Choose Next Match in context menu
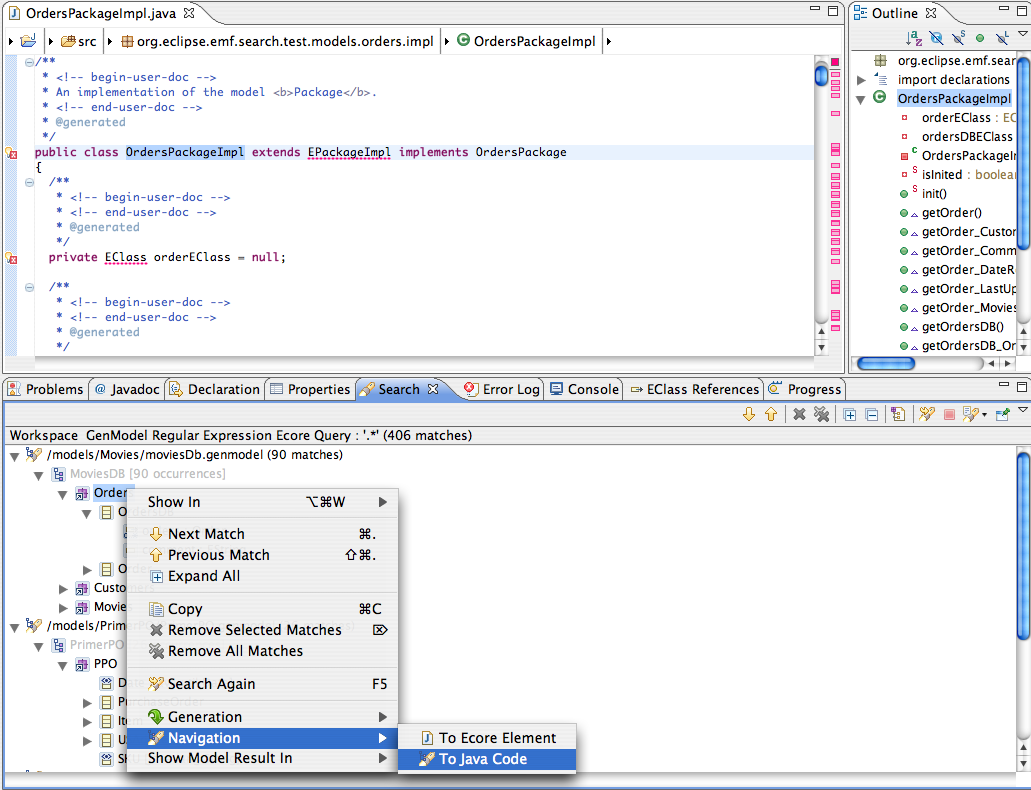 click(x=262, y=534)
